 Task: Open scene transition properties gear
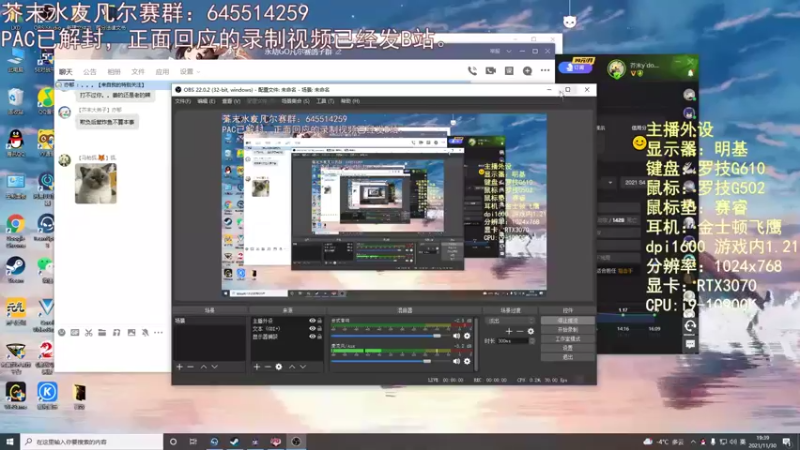(x=531, y=331)
